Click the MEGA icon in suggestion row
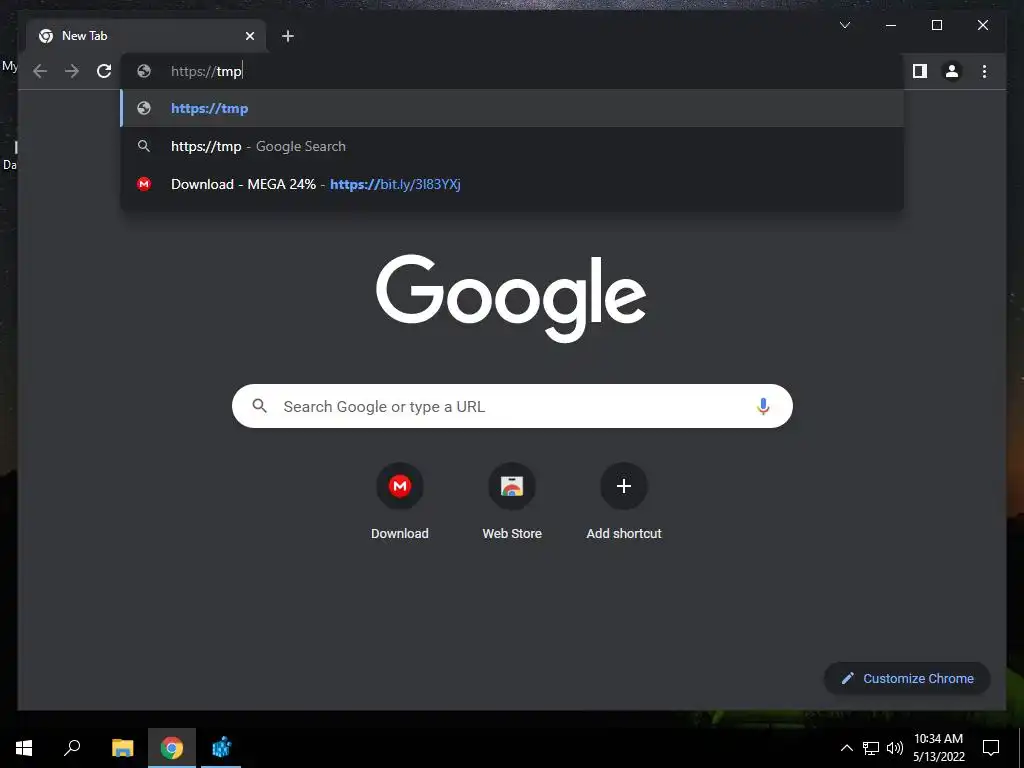This screenshot has width=1024, height=768. pos(144,184)
